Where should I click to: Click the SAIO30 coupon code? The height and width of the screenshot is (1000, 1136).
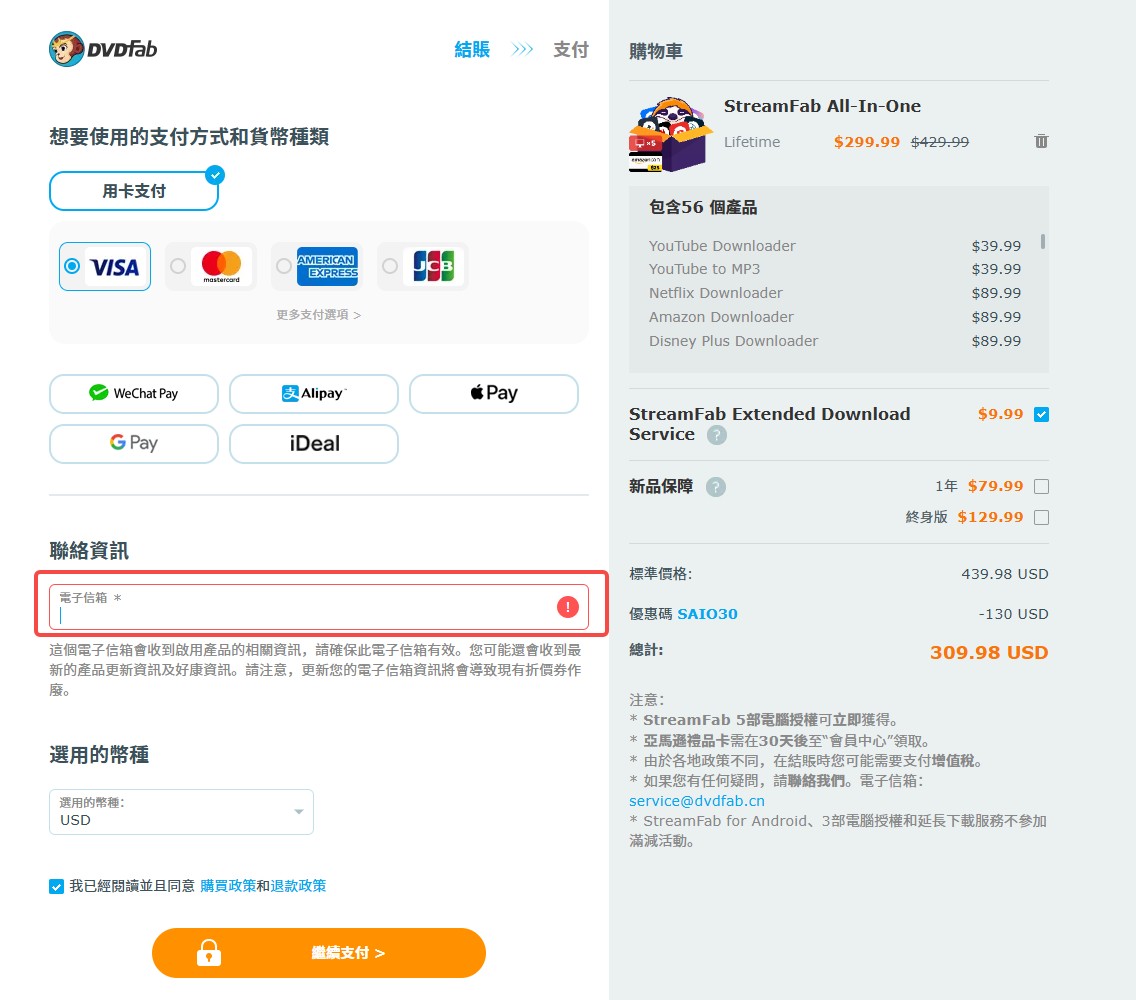(707, 614)
